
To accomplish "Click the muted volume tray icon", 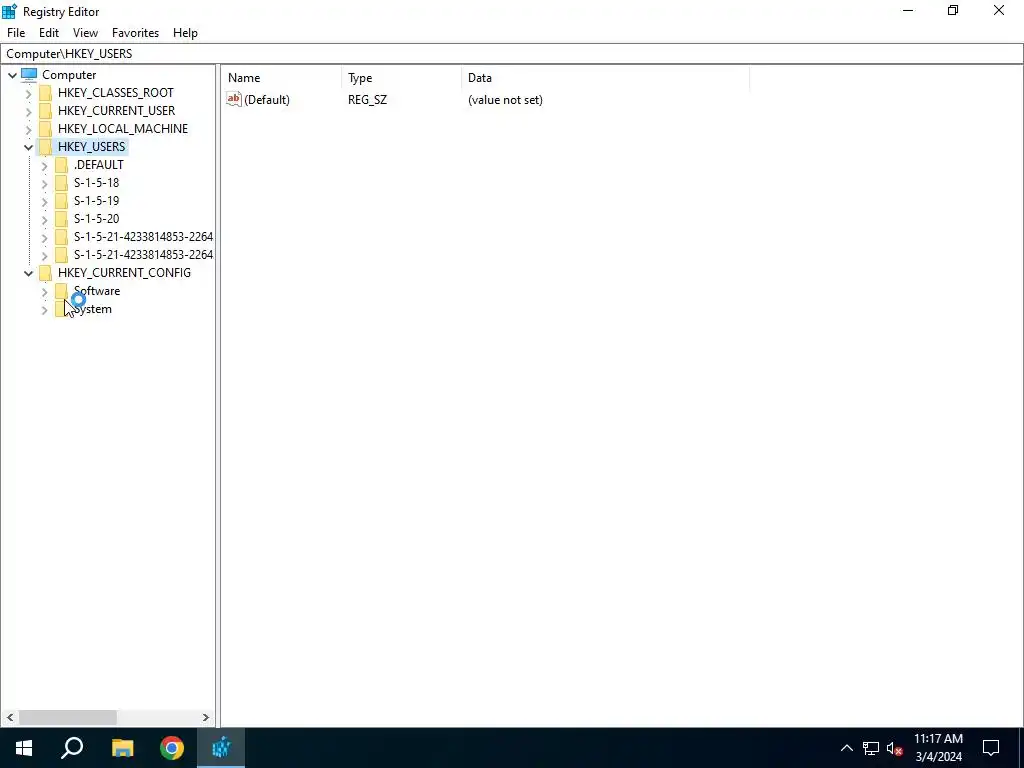I will pos(895,748).
